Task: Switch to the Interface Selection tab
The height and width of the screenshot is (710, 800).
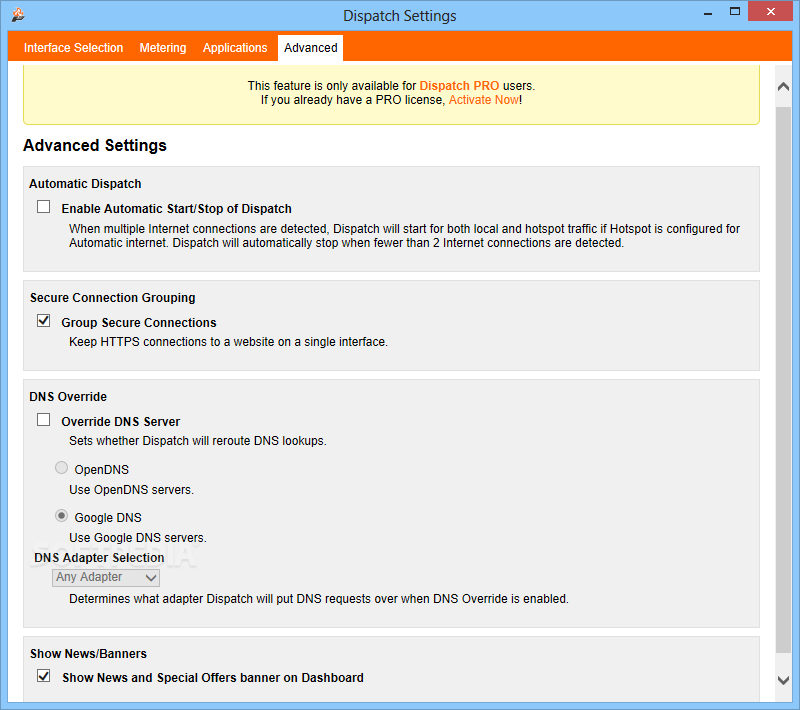Action: 73,48
